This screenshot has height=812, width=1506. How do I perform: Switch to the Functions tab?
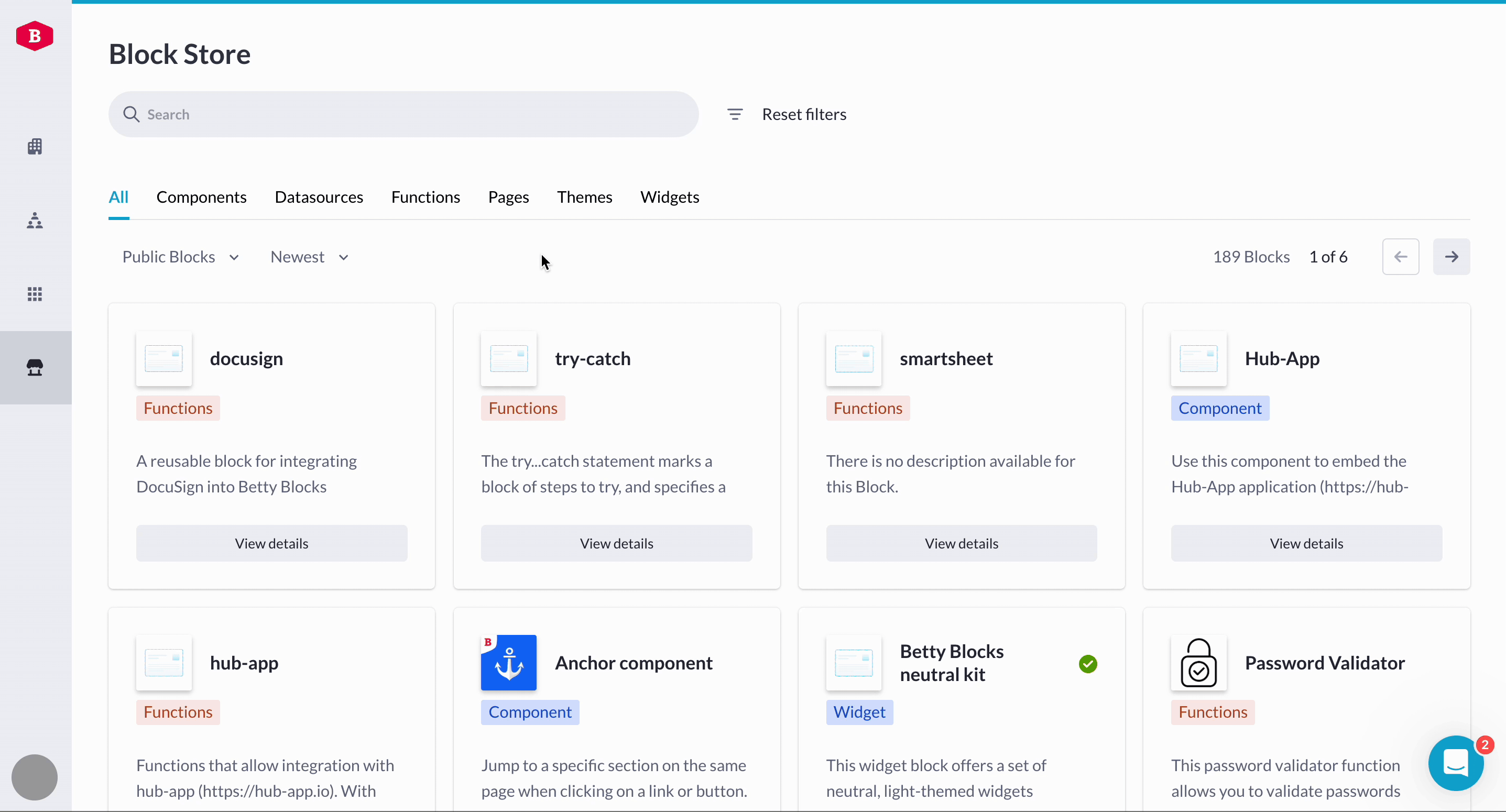425,197
